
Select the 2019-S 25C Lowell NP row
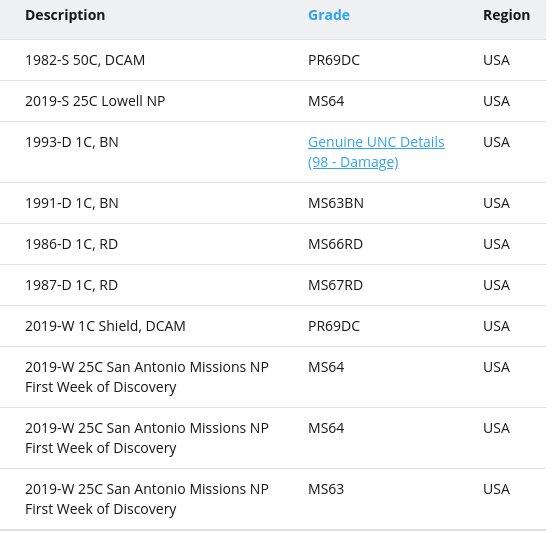click(x=273, y=101)
